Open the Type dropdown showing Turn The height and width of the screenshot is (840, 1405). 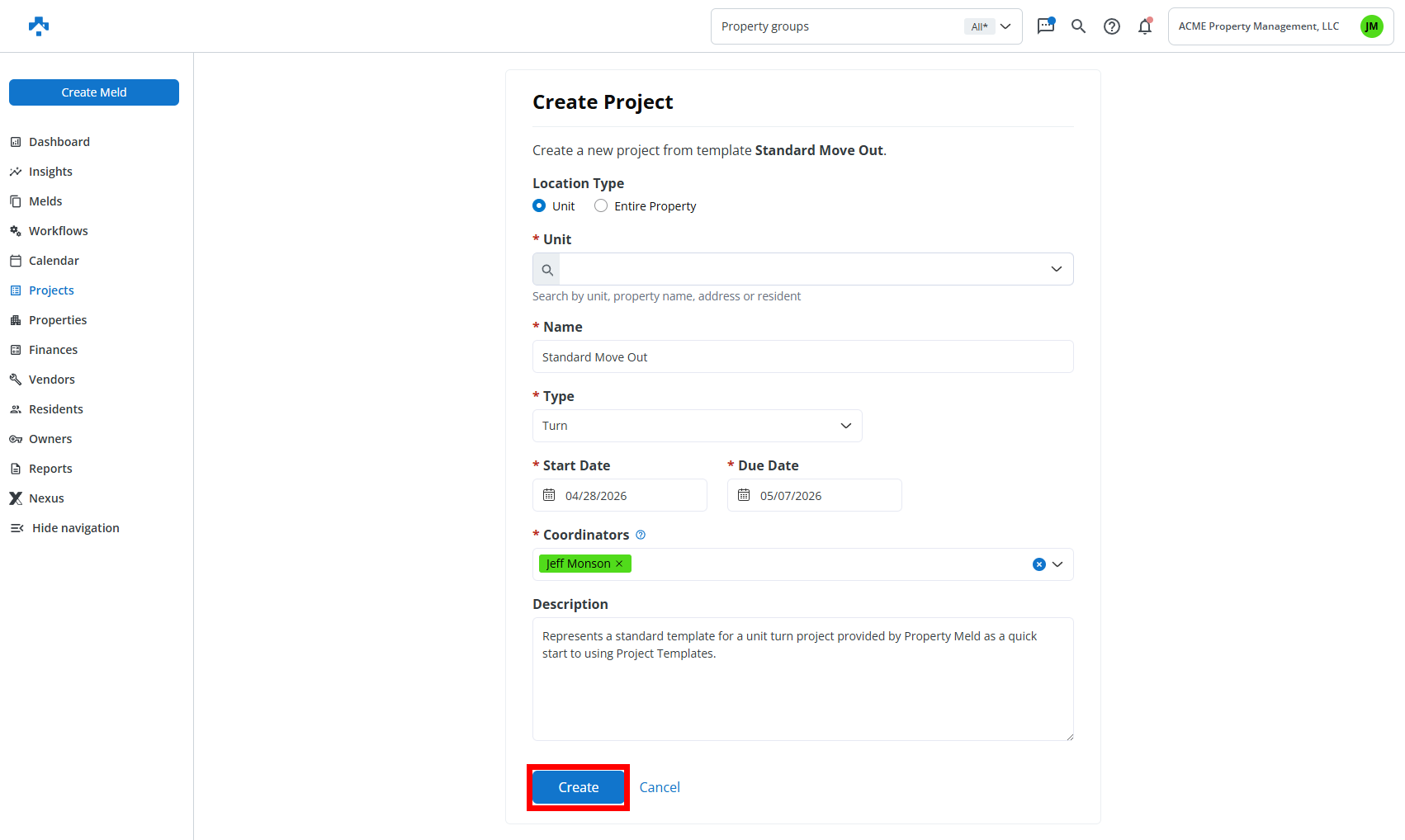697,426
